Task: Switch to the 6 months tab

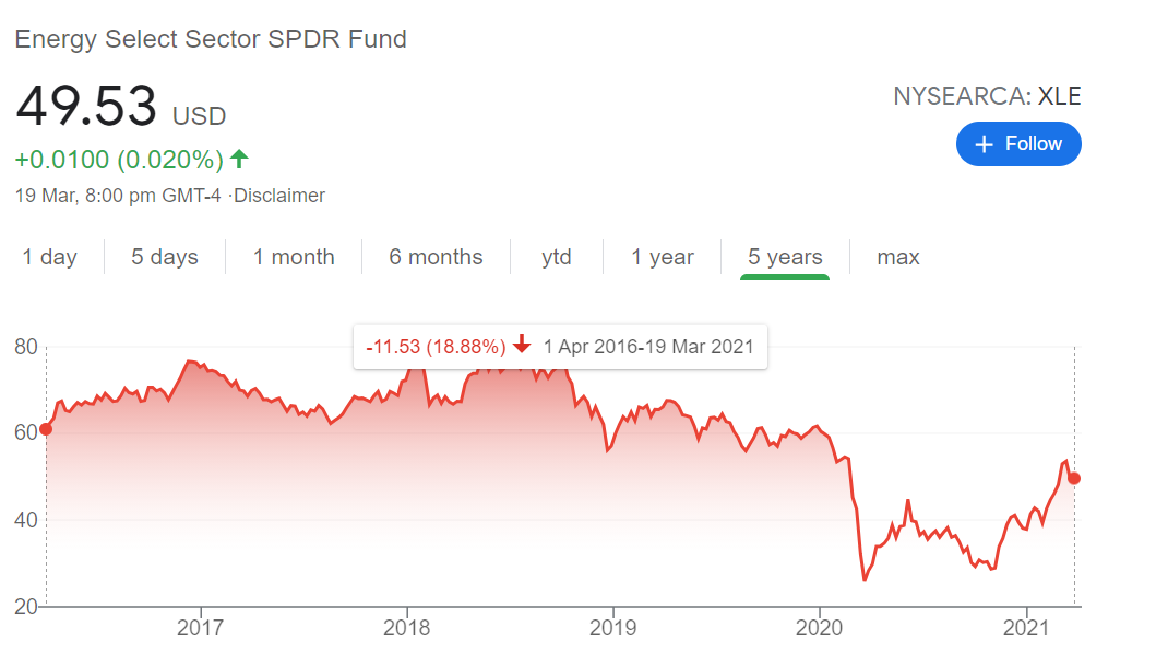Action: [436, 257]
